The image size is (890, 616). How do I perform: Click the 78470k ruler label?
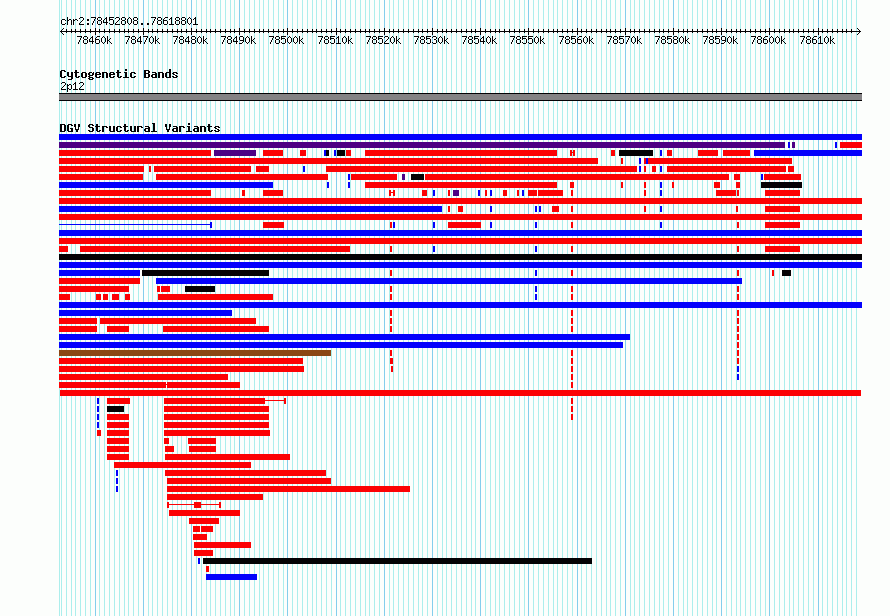142,40
